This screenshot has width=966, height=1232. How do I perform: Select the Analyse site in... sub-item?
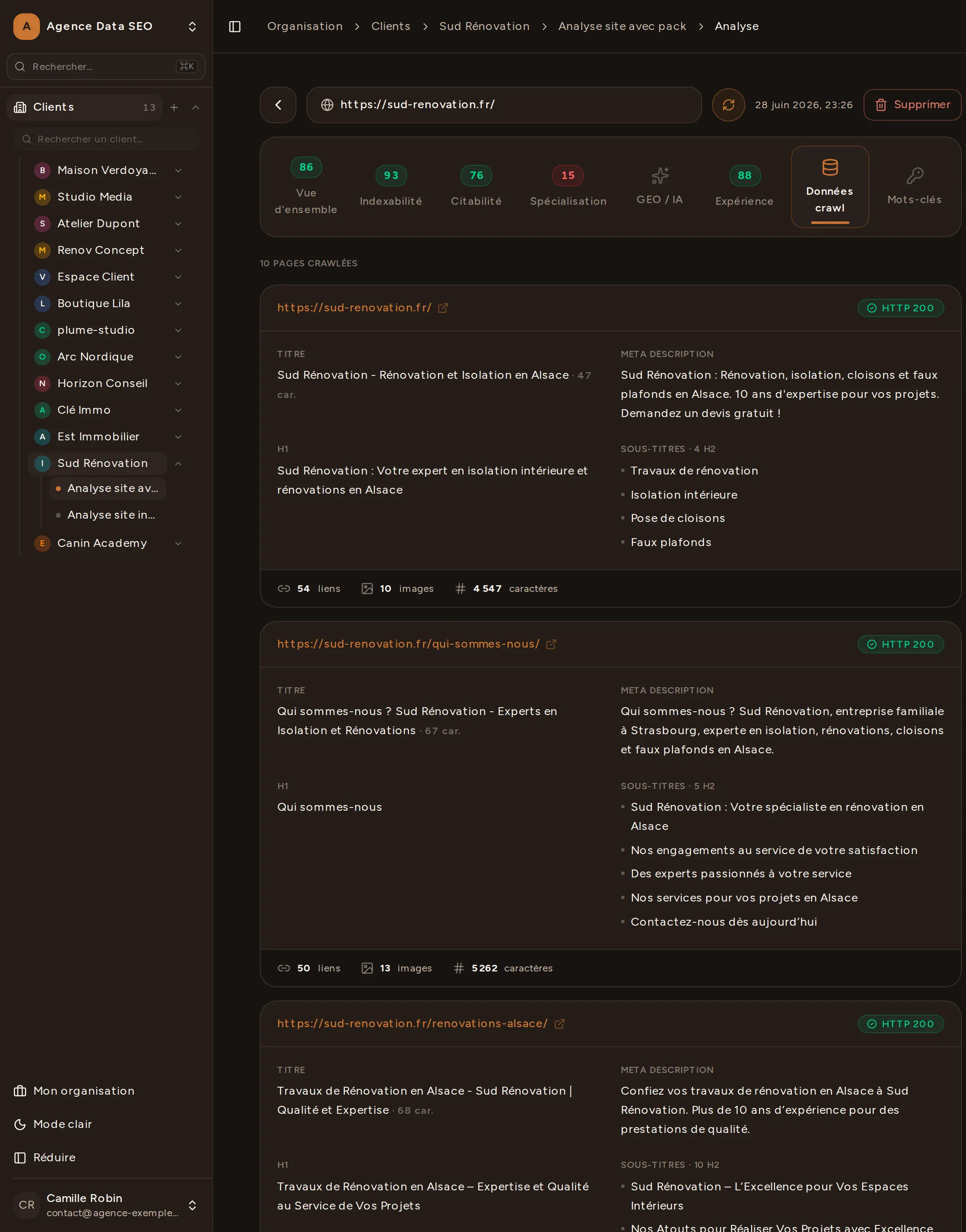[x=107, y=515]
